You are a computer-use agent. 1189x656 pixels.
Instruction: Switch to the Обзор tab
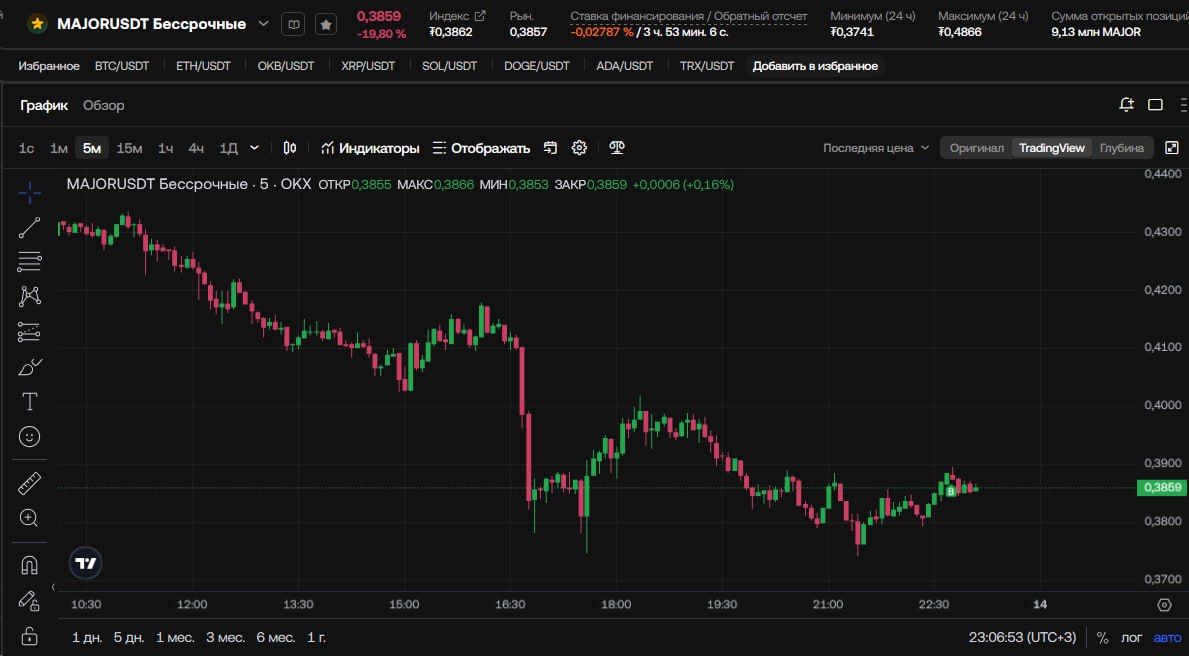(103, 105)
